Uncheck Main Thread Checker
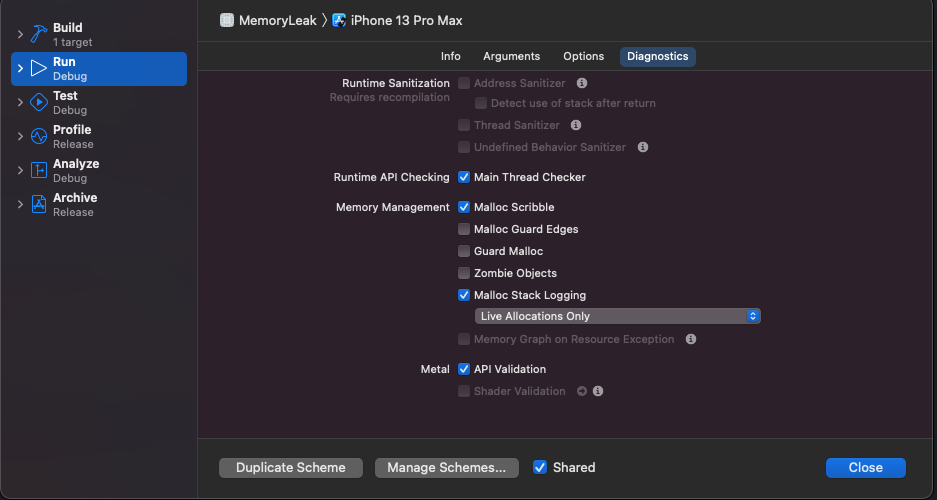The image size is (937, 500). click(x=464, y=177)
